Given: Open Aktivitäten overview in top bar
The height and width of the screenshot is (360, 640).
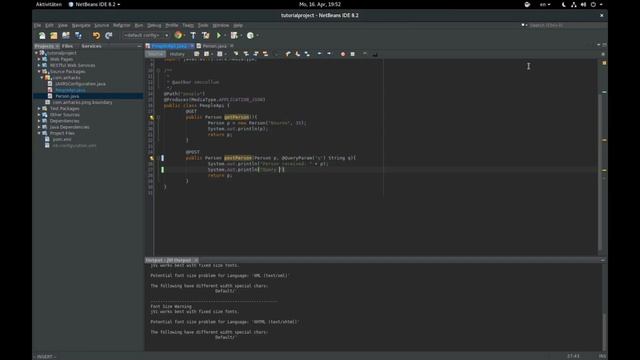Looking at the screenshot, I should (49, 4).
